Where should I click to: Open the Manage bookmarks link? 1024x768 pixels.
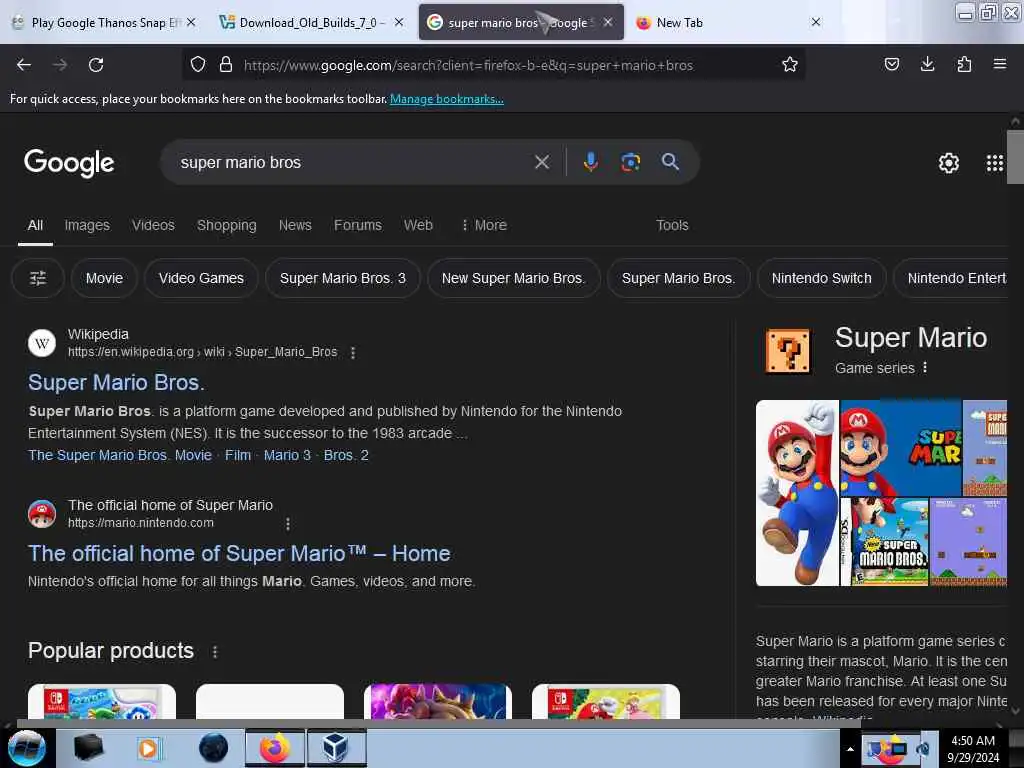[x=447, y=99]
